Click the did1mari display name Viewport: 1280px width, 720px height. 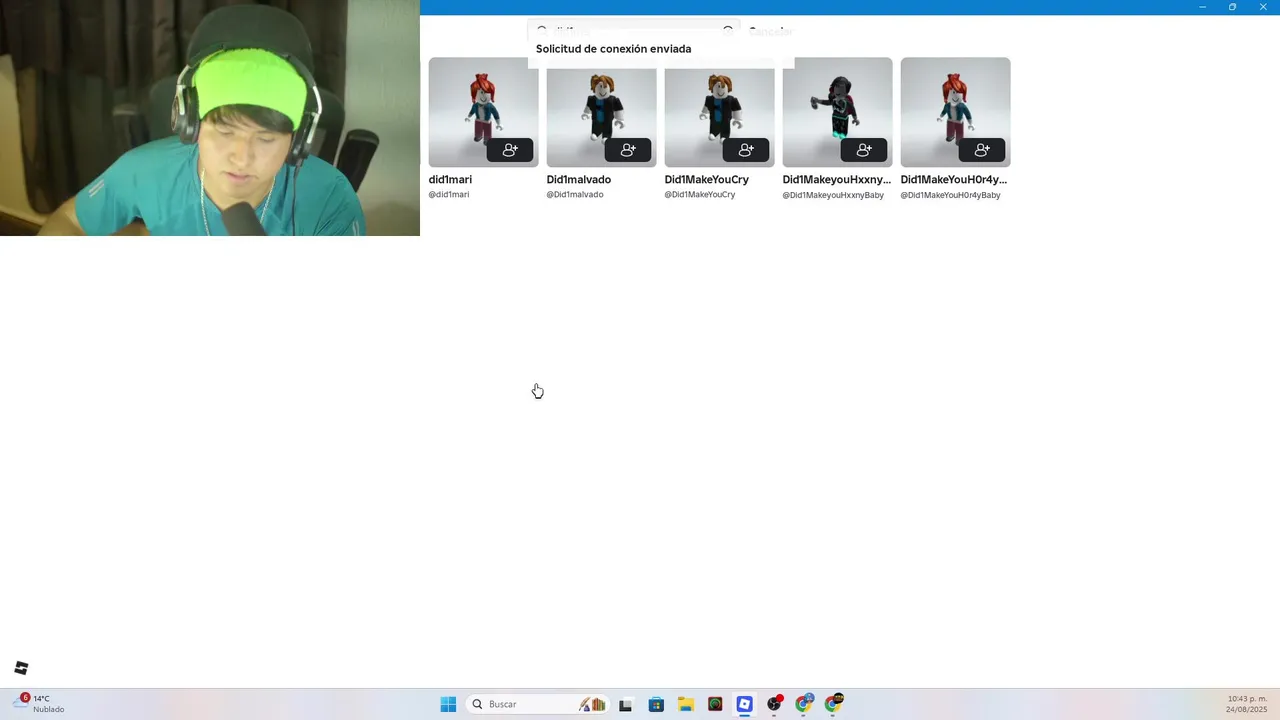(x=450, y=180)
